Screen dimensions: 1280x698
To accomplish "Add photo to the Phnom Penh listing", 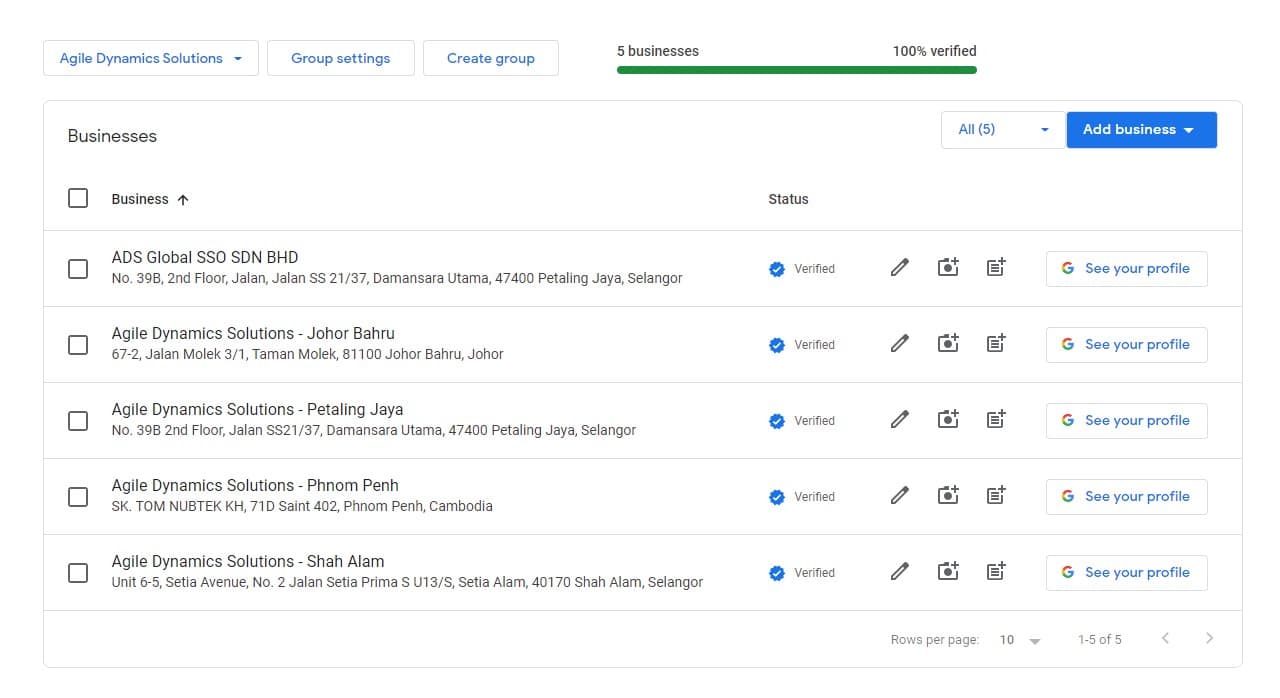I will 948,496.
